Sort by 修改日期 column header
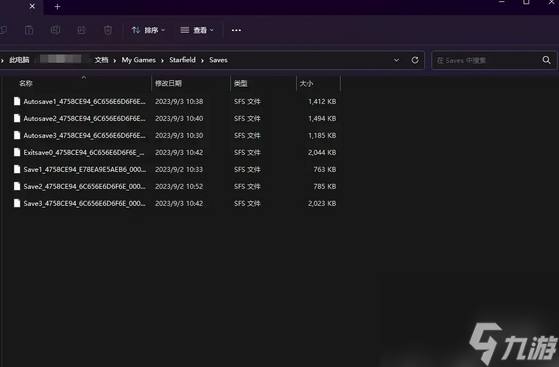Screen dimensions: 559x367 [168, 83]
